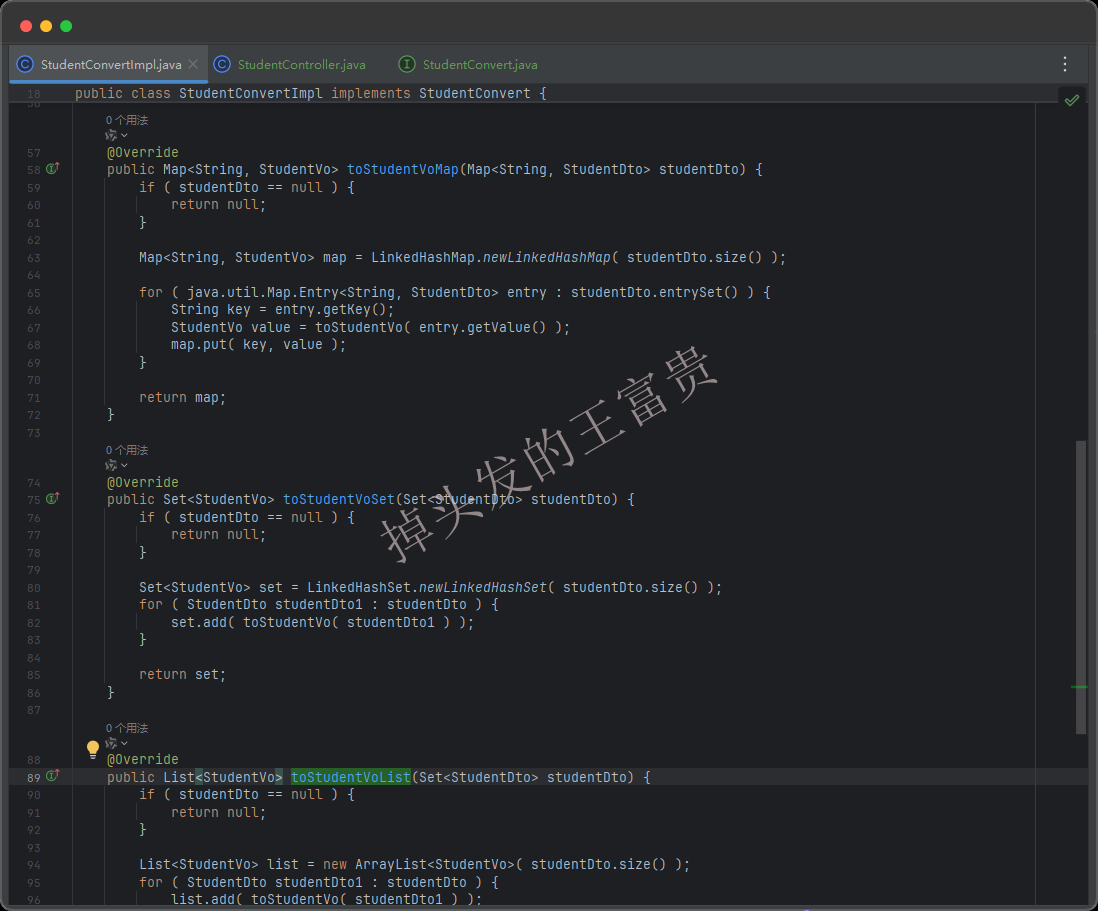
Task: Click the green marker on error stripe
Action: point(1079,687)
